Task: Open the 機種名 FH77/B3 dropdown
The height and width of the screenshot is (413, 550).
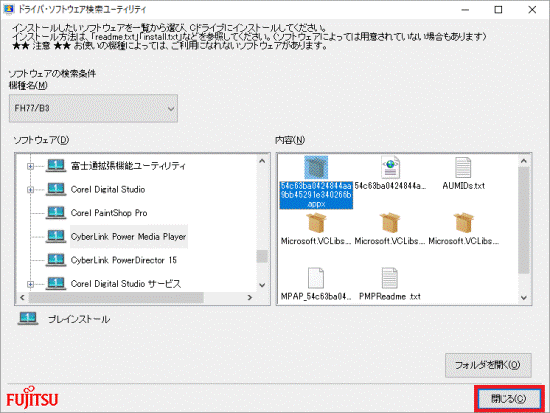Action: [x=93, y=108]
